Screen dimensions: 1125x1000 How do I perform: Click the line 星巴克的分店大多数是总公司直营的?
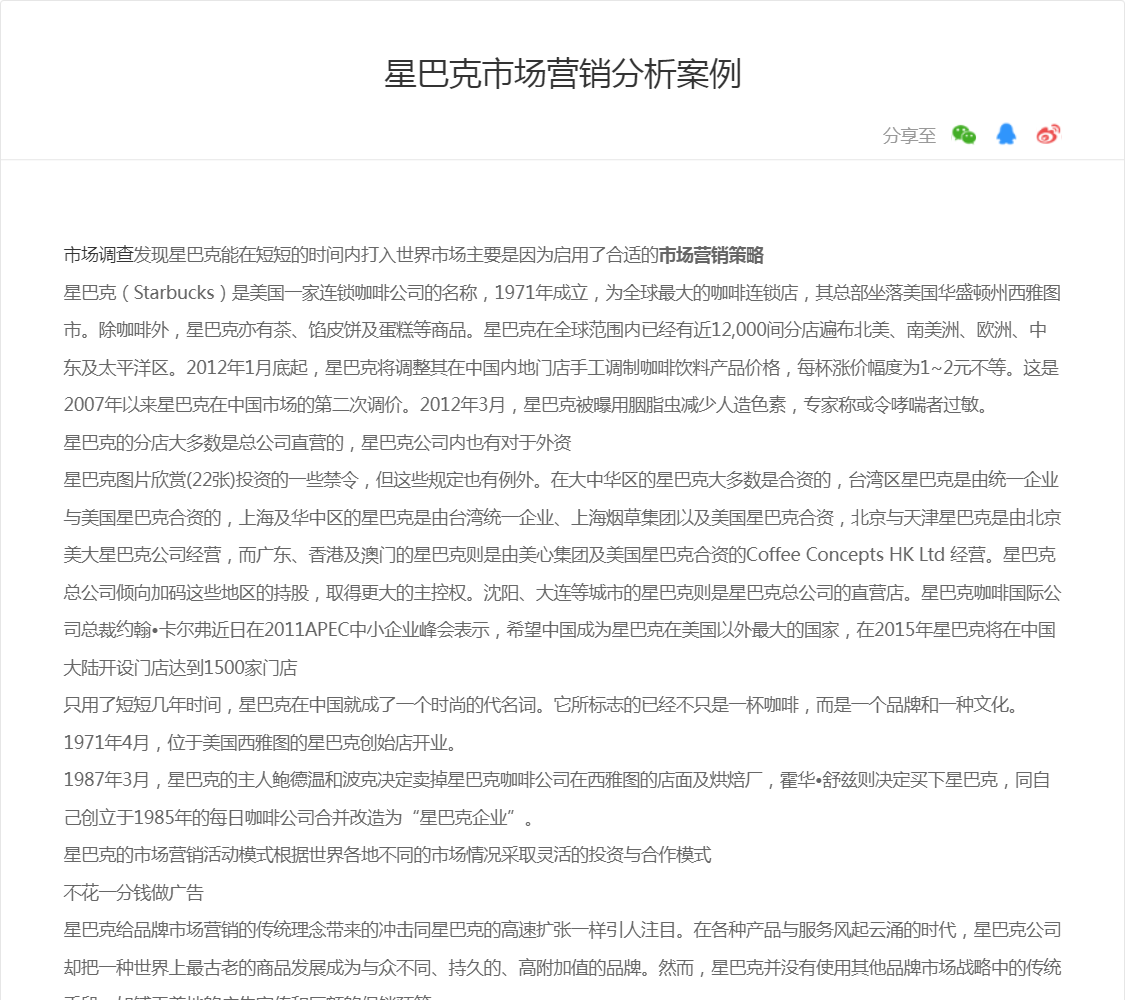tap(204, 443)
